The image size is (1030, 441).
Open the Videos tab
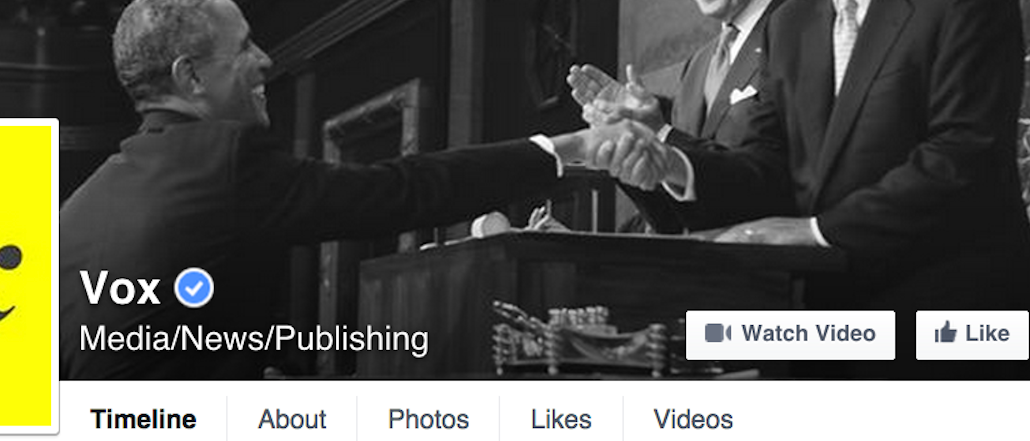coord(693,419)
